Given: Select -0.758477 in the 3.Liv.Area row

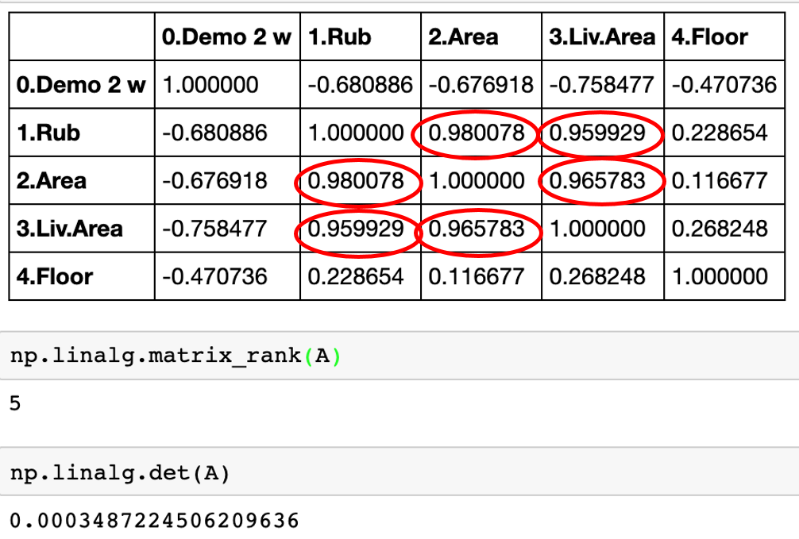Looking at the screenshot, I should tap(215, 228).
